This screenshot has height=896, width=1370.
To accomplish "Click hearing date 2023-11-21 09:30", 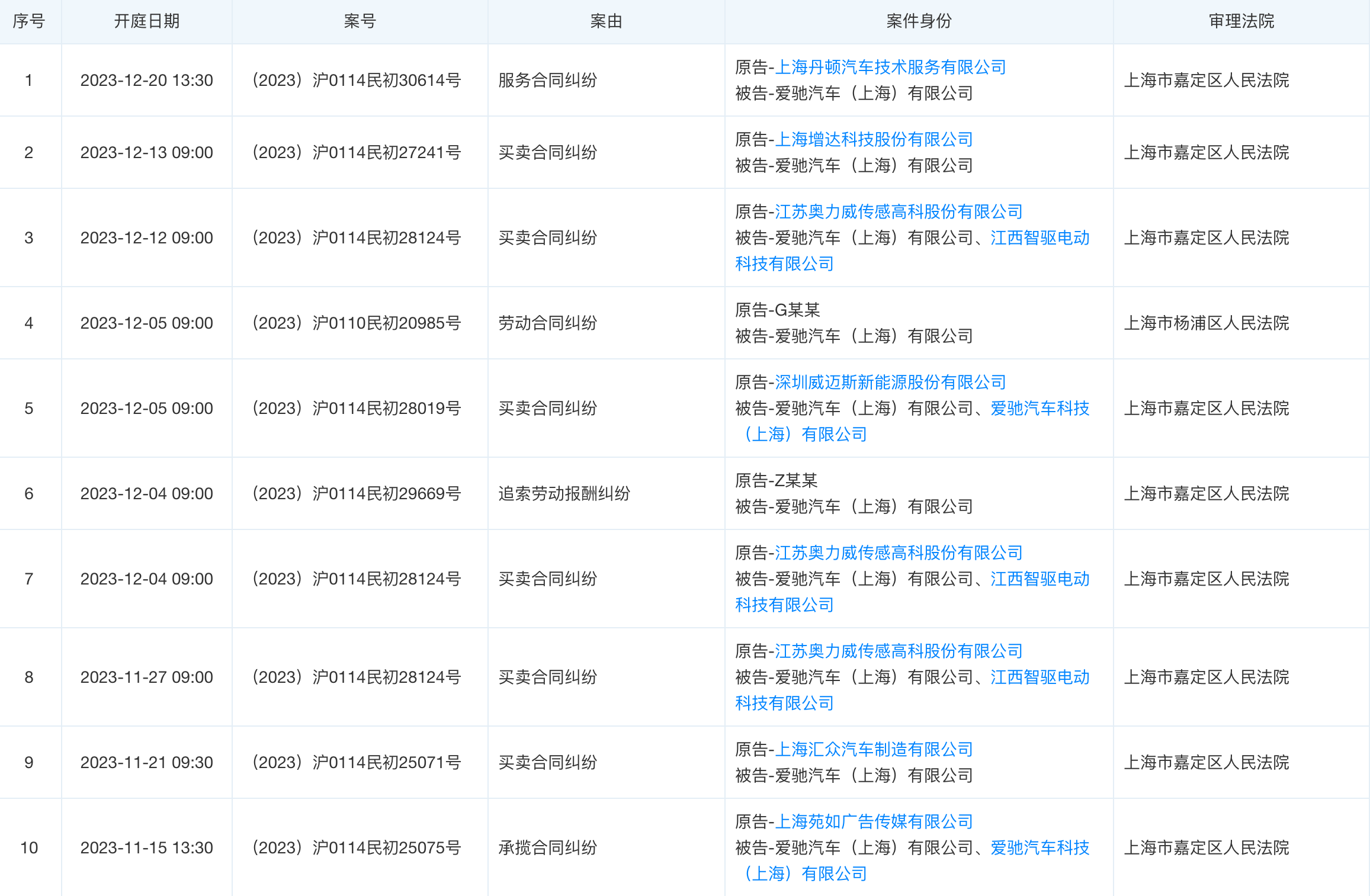I will click(147, 763).
